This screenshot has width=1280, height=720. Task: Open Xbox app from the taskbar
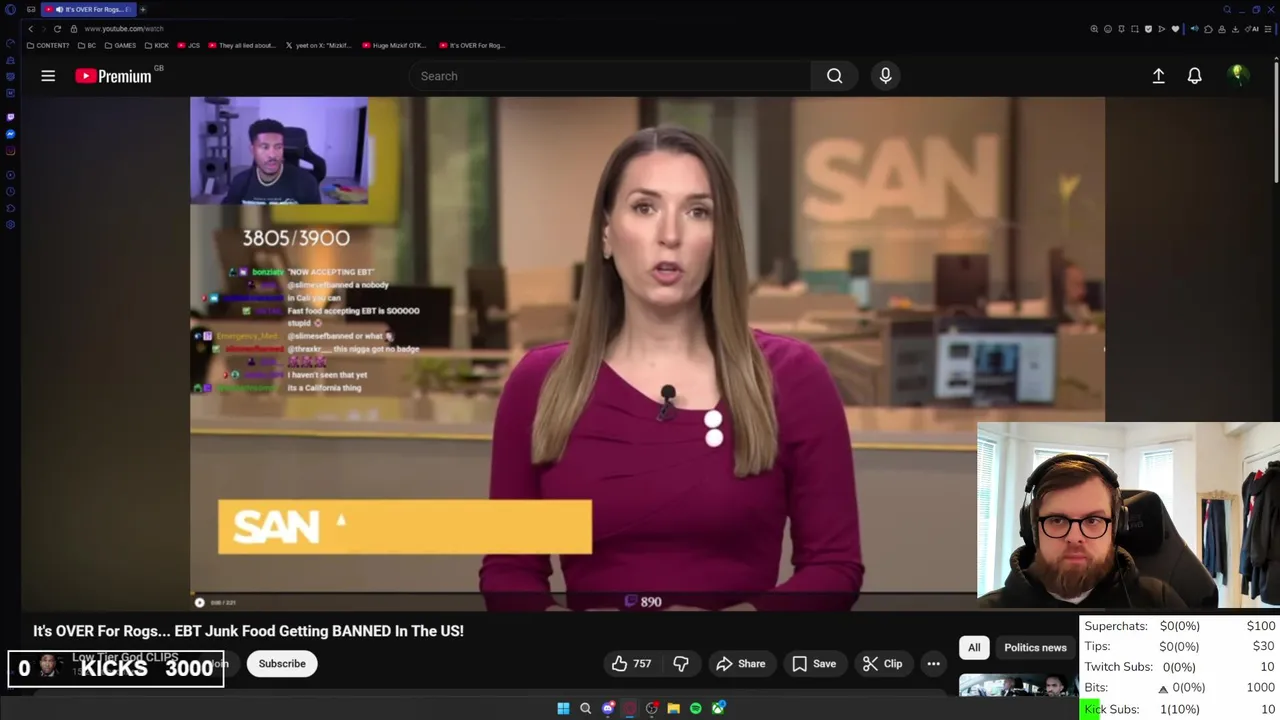[718, 708]
